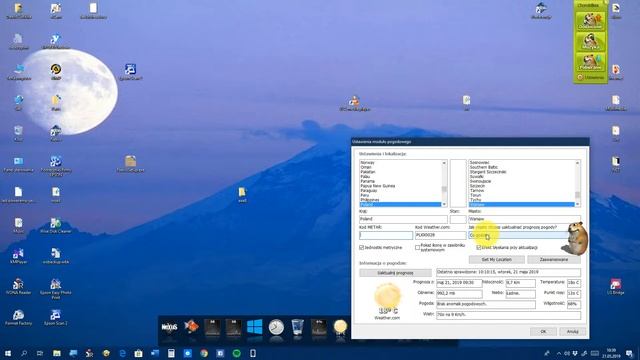Select Papua New Guinea in the country list

[x=378, y=186]
